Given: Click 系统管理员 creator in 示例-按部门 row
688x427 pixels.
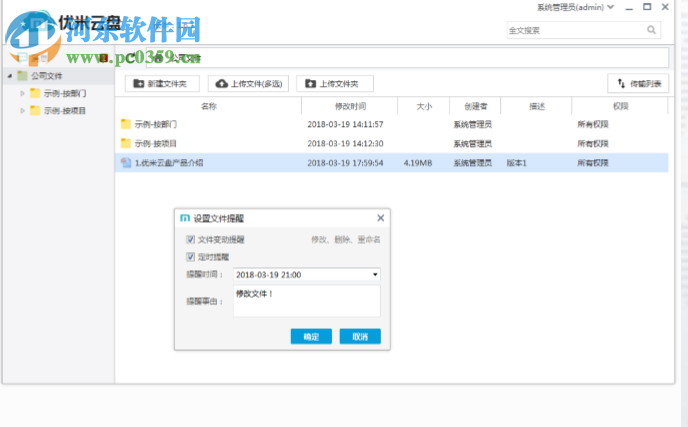Looking at the screenshot, I should point(473,125).
